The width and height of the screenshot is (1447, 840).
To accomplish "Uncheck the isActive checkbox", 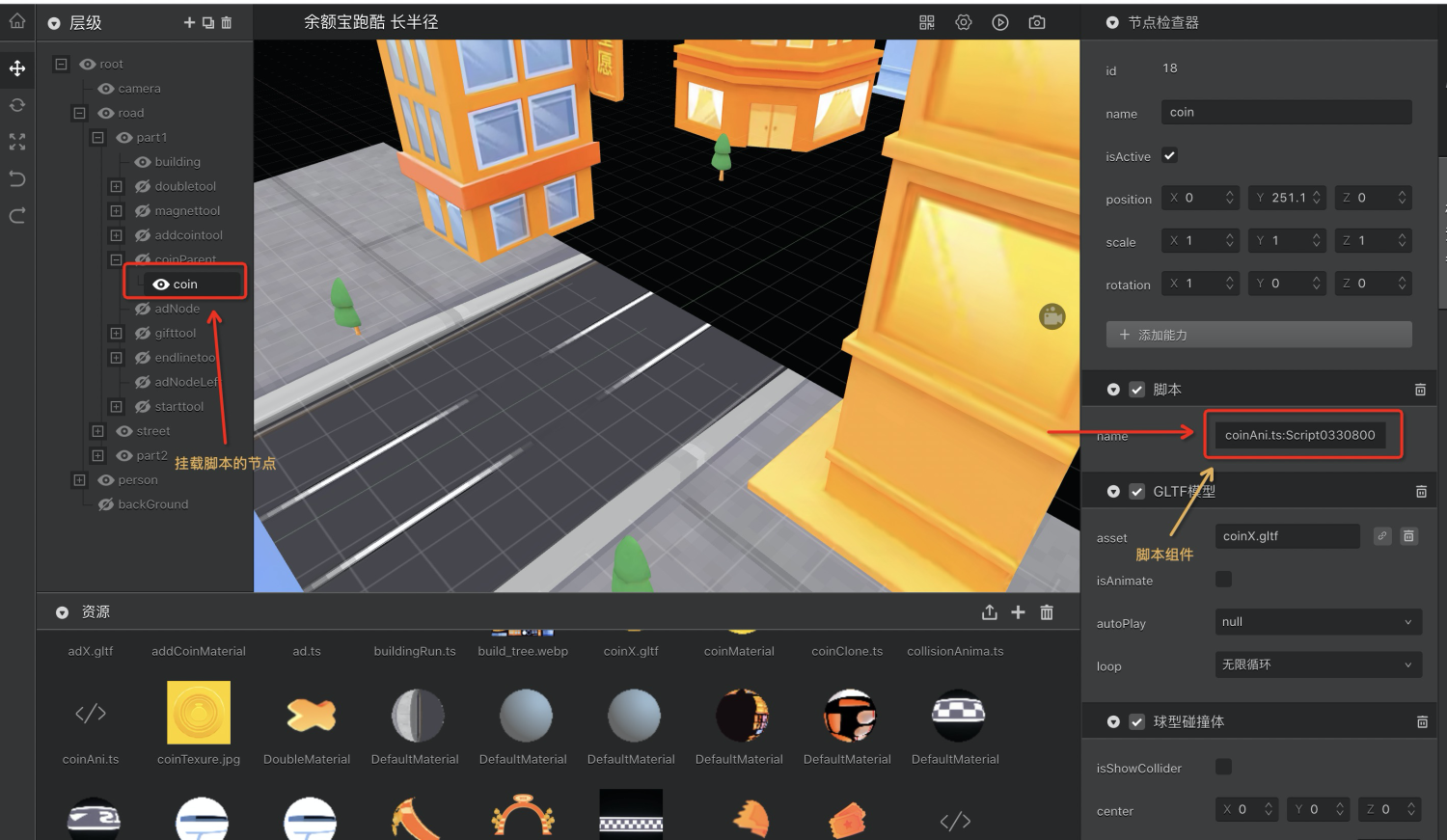I will click(x=1169, y=155).
